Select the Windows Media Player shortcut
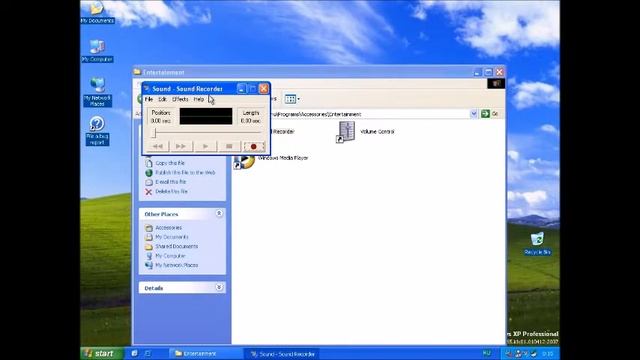Image resolution: width=640 pixels, height=360 pixels. 271,160
